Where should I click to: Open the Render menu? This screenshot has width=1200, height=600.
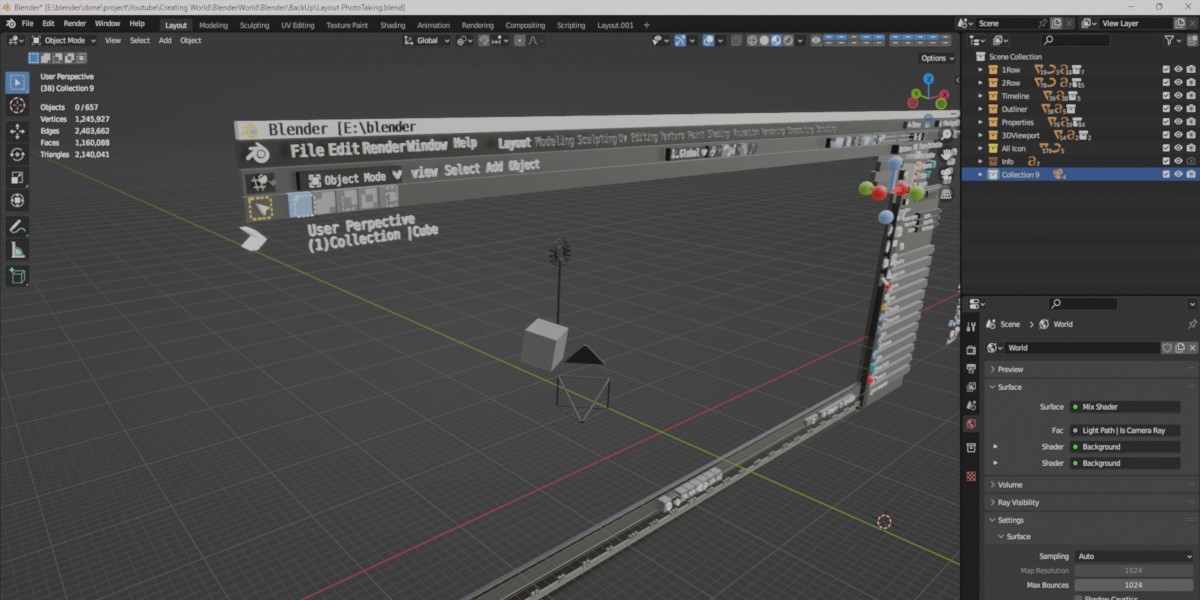[74, 22]
